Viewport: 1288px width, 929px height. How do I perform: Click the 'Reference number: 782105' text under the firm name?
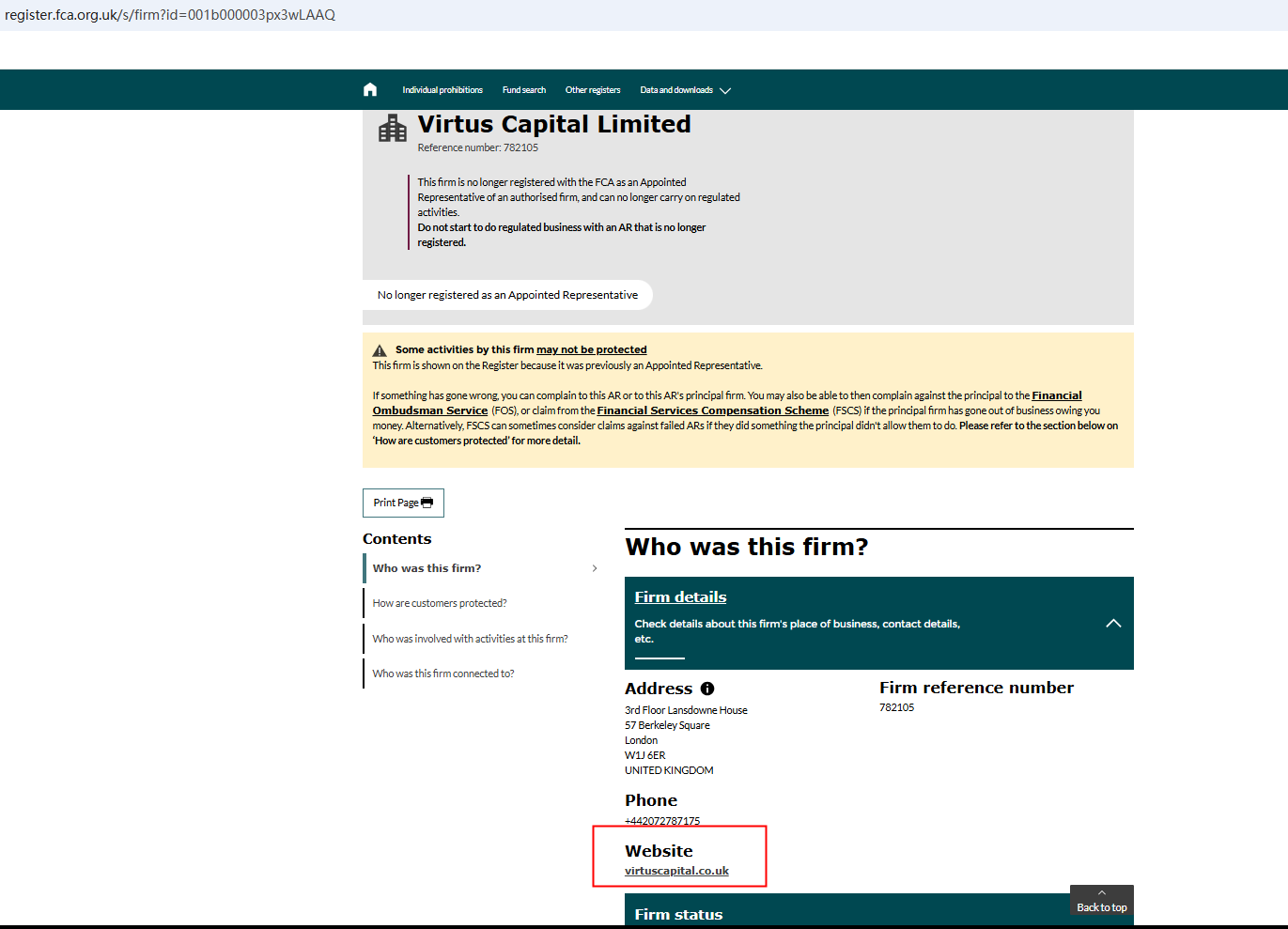tap(478, 147)
